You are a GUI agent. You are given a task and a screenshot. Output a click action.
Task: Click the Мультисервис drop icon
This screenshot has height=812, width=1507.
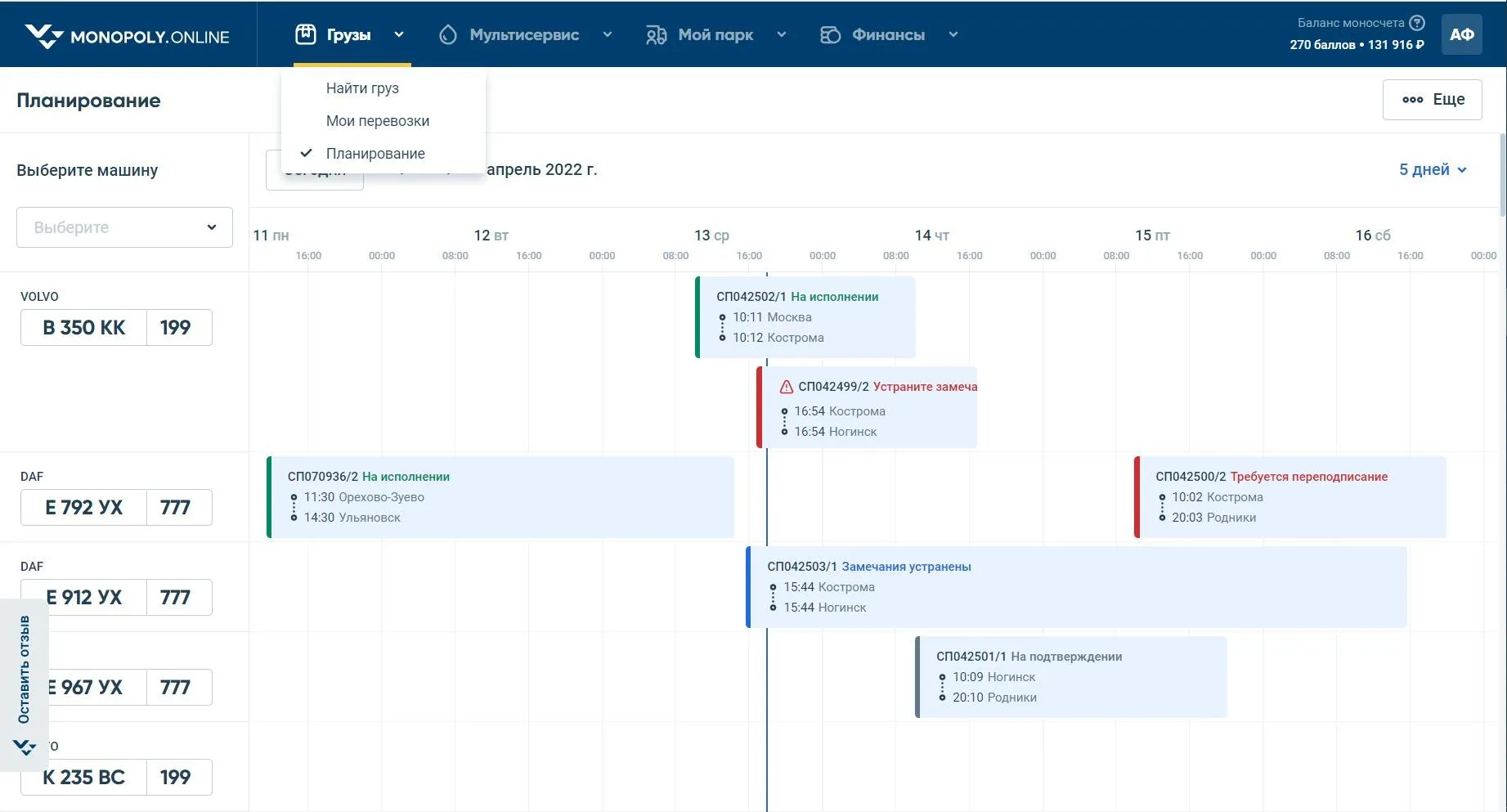click(447, 34)
